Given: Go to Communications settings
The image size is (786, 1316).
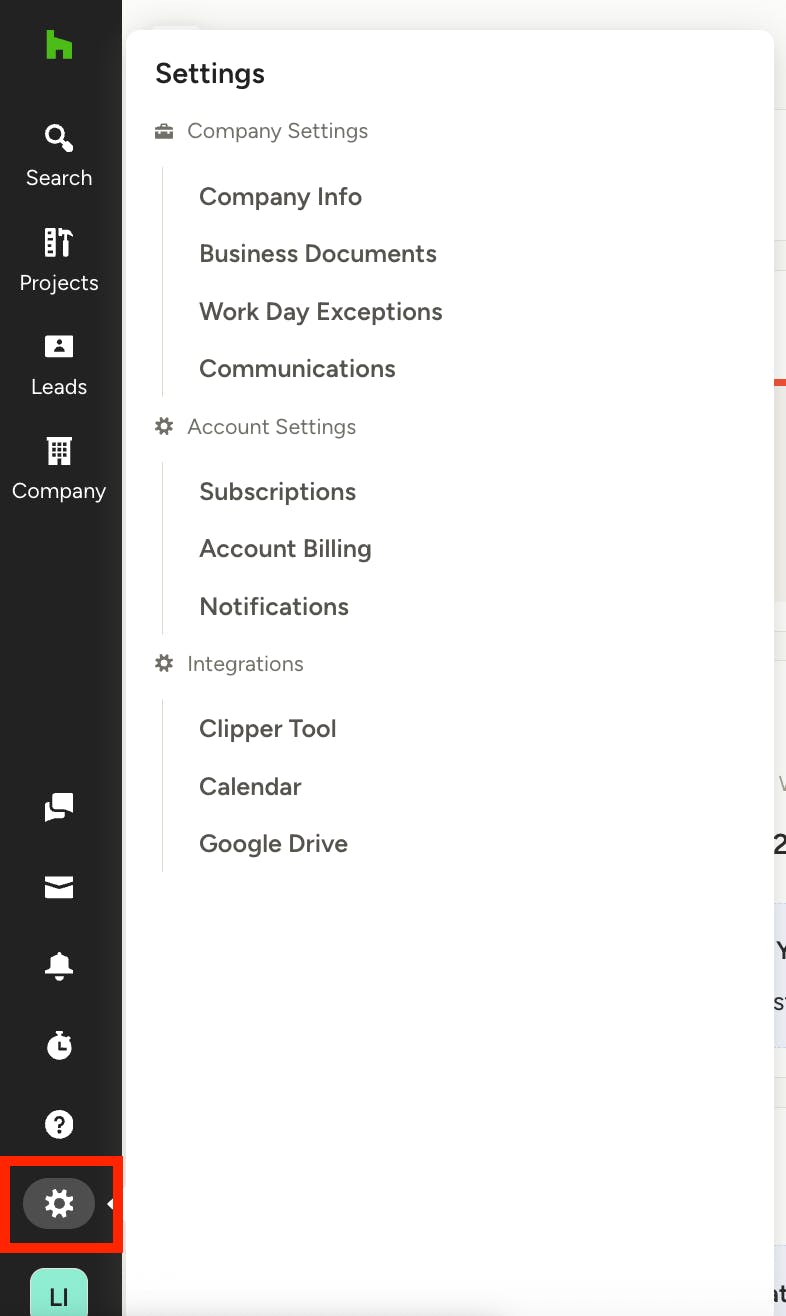Looking at the screenshot, I should point(297,369).
